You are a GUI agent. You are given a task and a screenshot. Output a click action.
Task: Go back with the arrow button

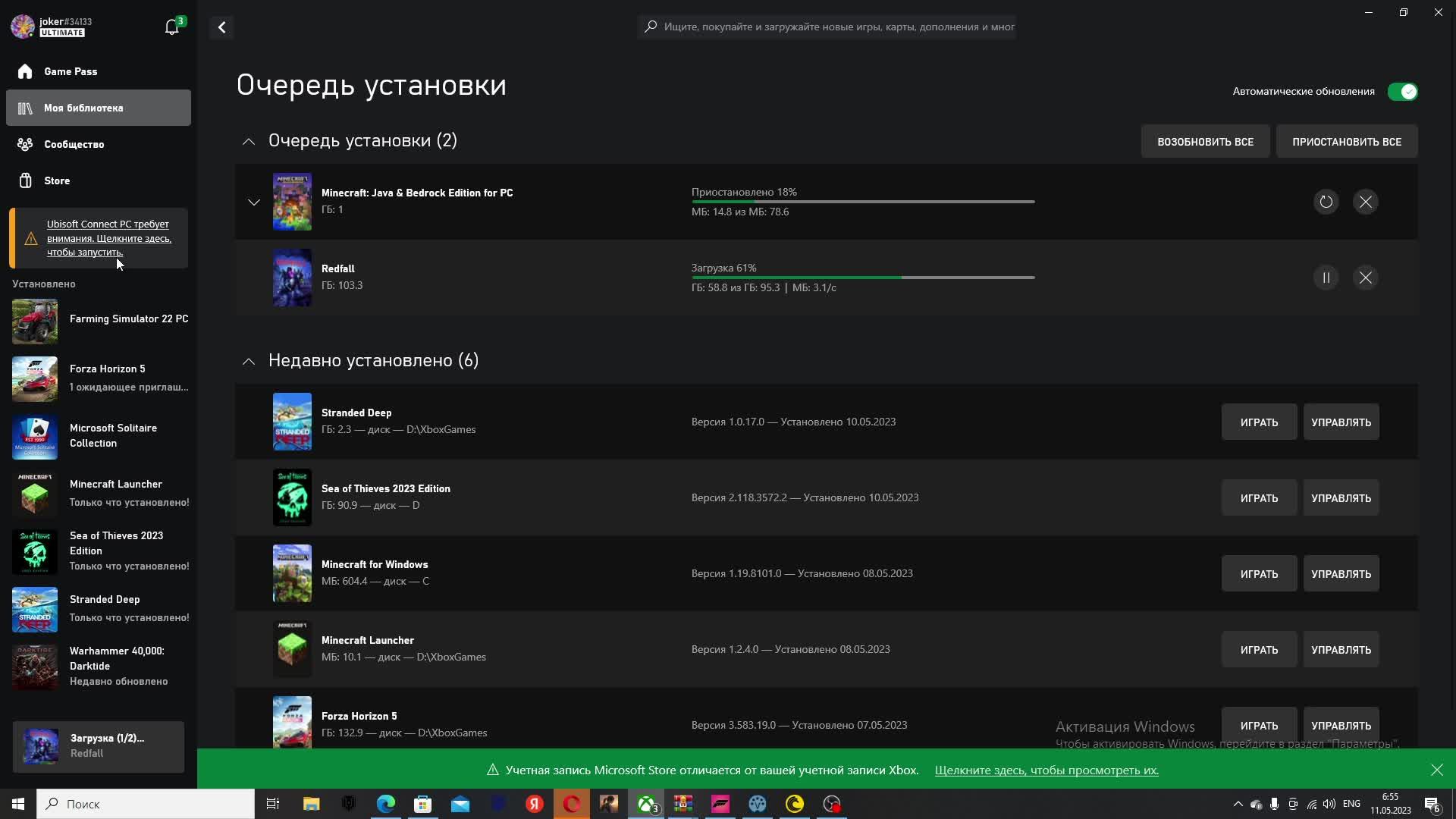(x=221, y=27)
